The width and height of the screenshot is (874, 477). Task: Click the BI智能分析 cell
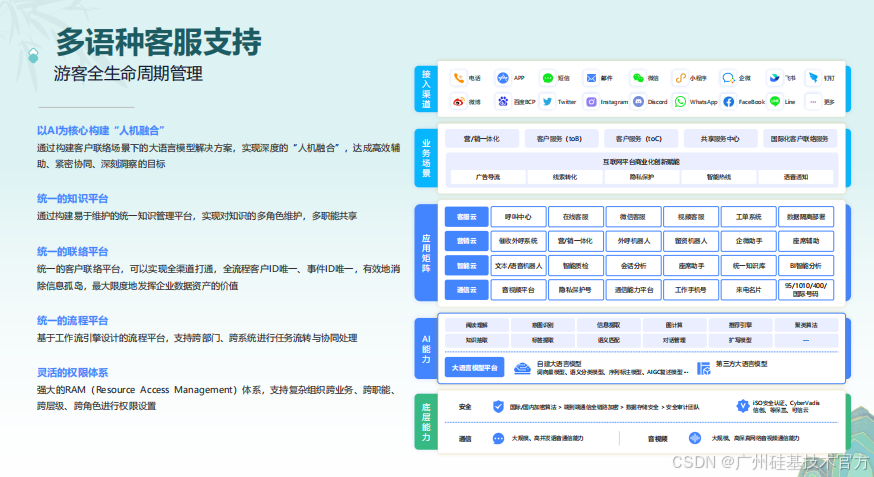pos(806,266)
